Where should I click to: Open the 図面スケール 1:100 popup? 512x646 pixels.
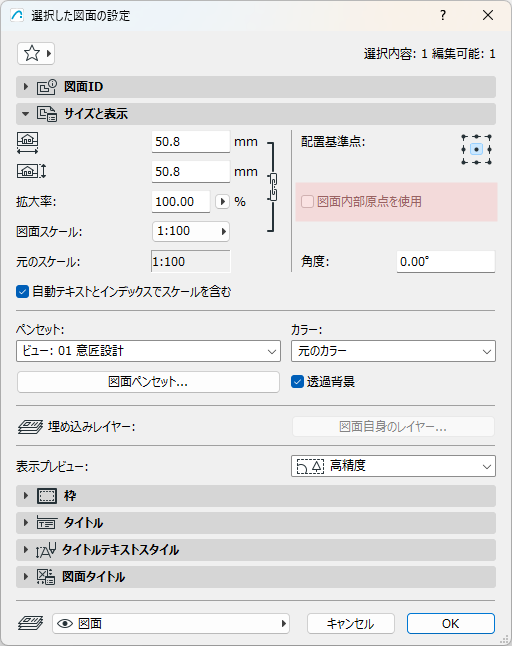click(x=191, y=231)
